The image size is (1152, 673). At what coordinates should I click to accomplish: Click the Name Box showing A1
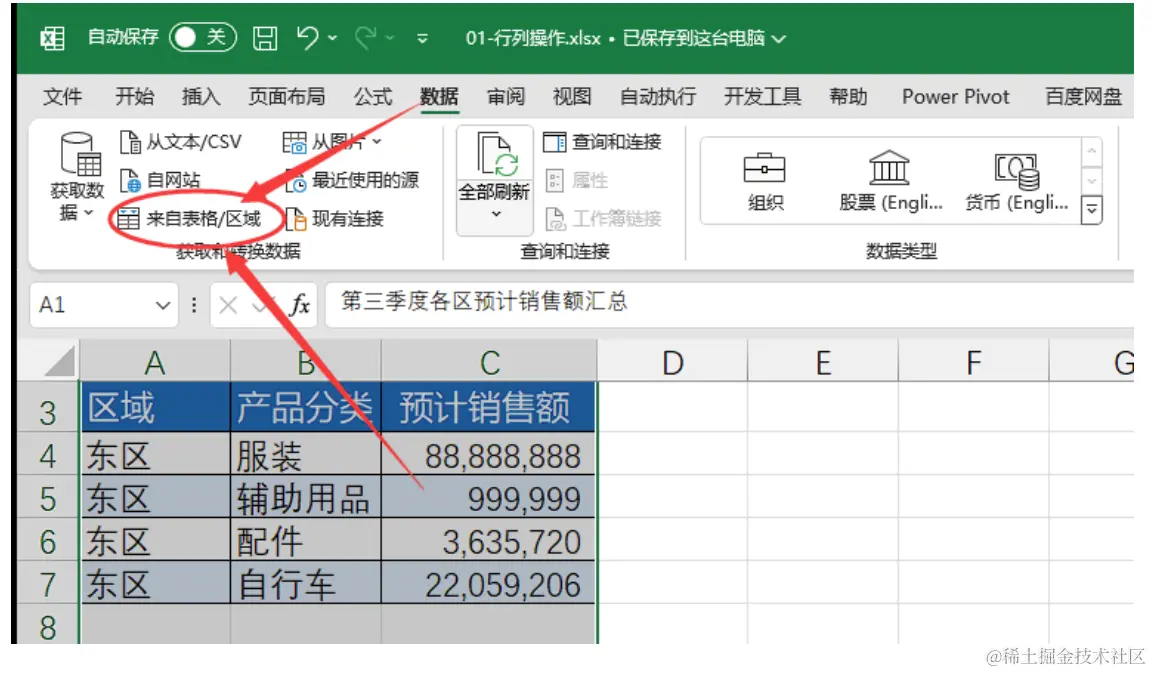click(92, 304)
